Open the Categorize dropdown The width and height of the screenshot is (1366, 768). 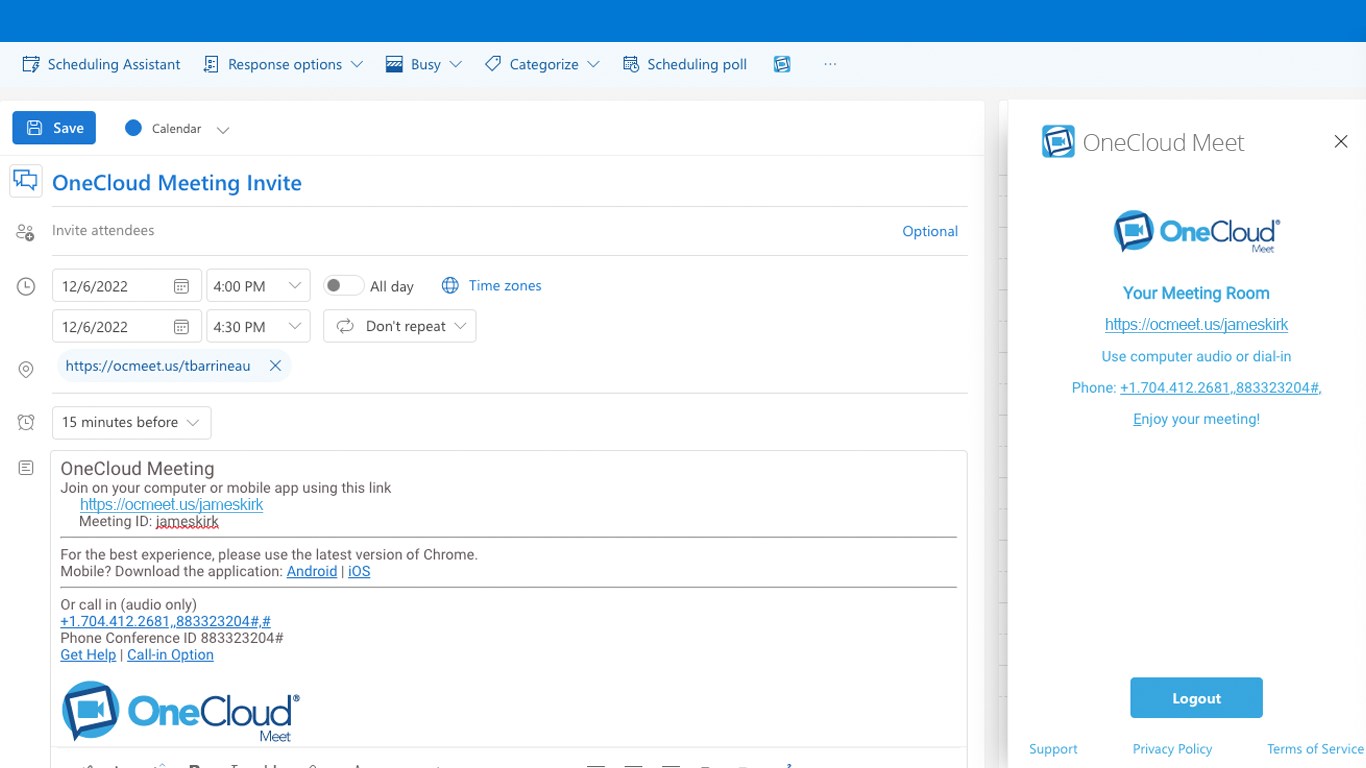point(542,64)
